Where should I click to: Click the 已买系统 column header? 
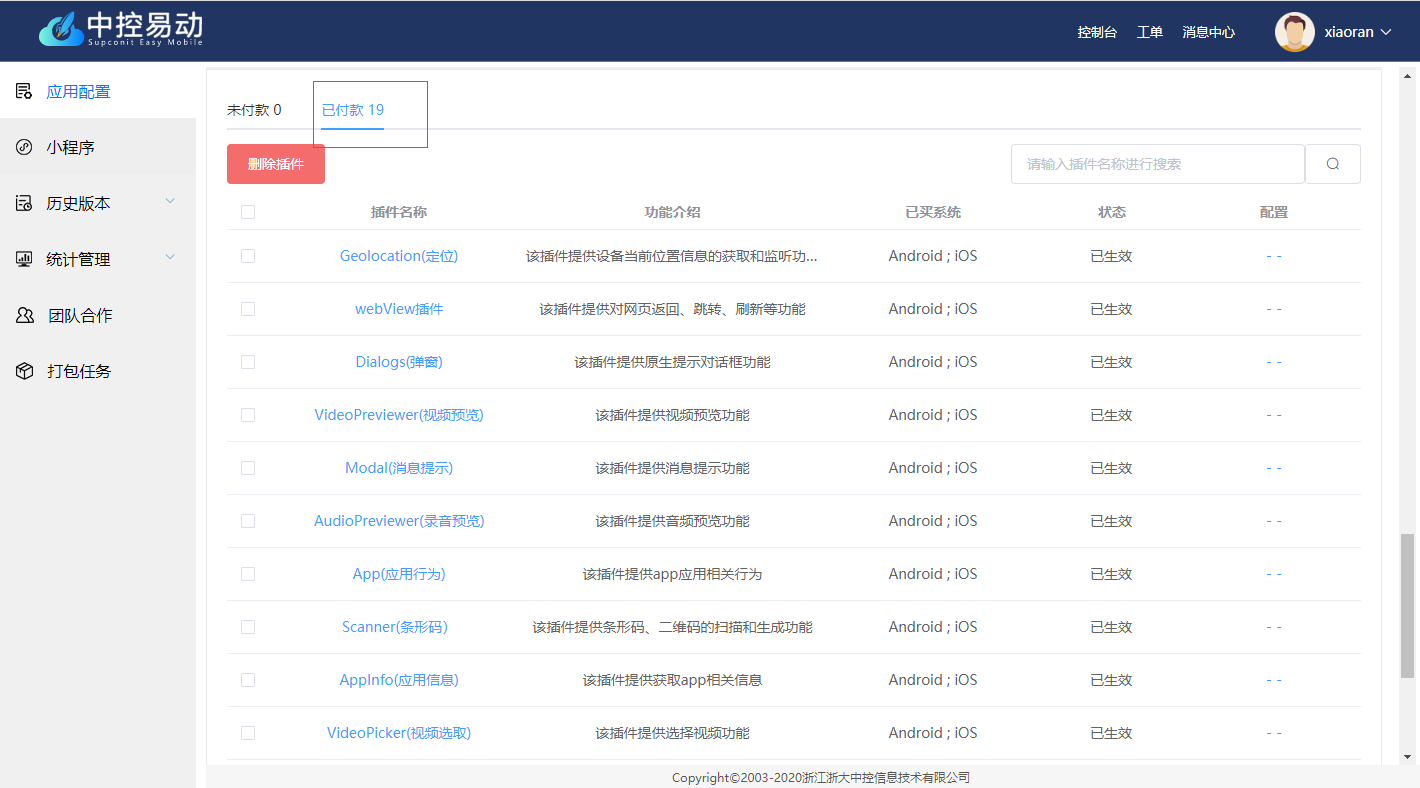[933, 212]
